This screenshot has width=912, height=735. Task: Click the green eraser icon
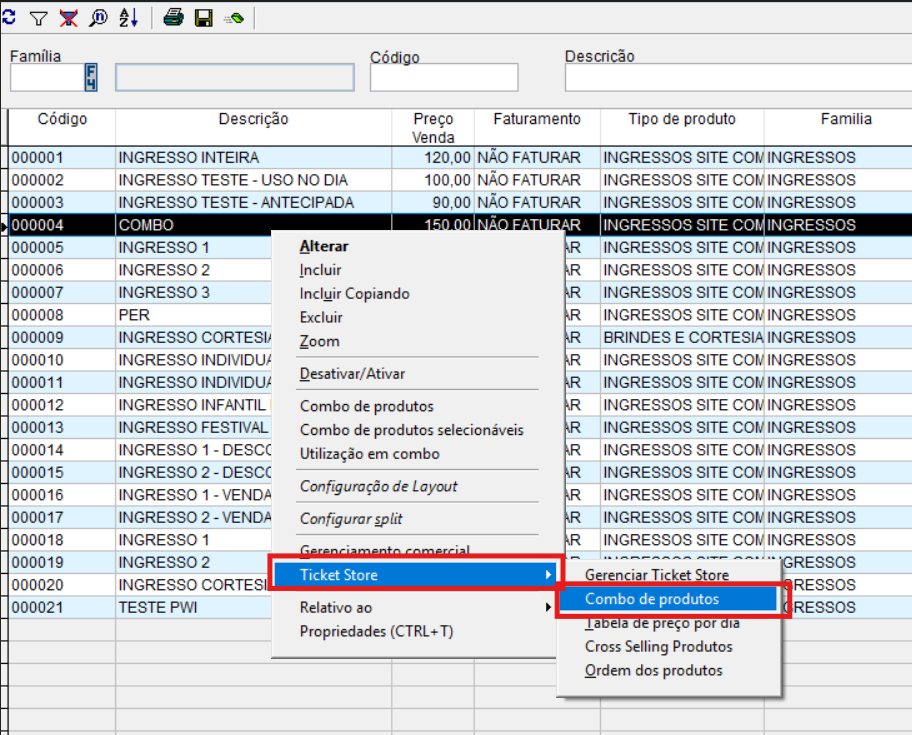pyautogui.click(x=233, y=17)
